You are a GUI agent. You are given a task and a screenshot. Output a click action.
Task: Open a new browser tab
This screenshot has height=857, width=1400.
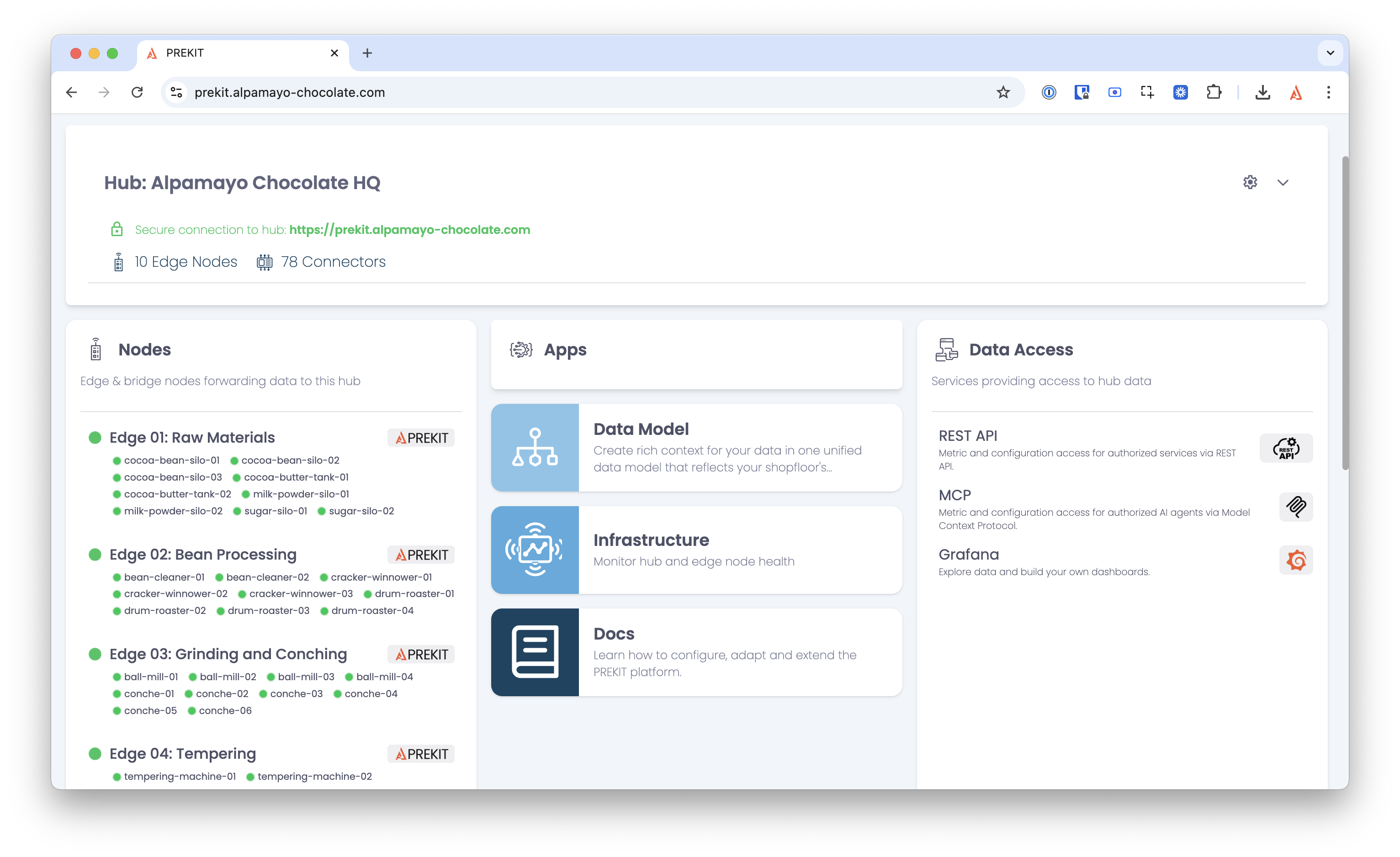point(367,53)
